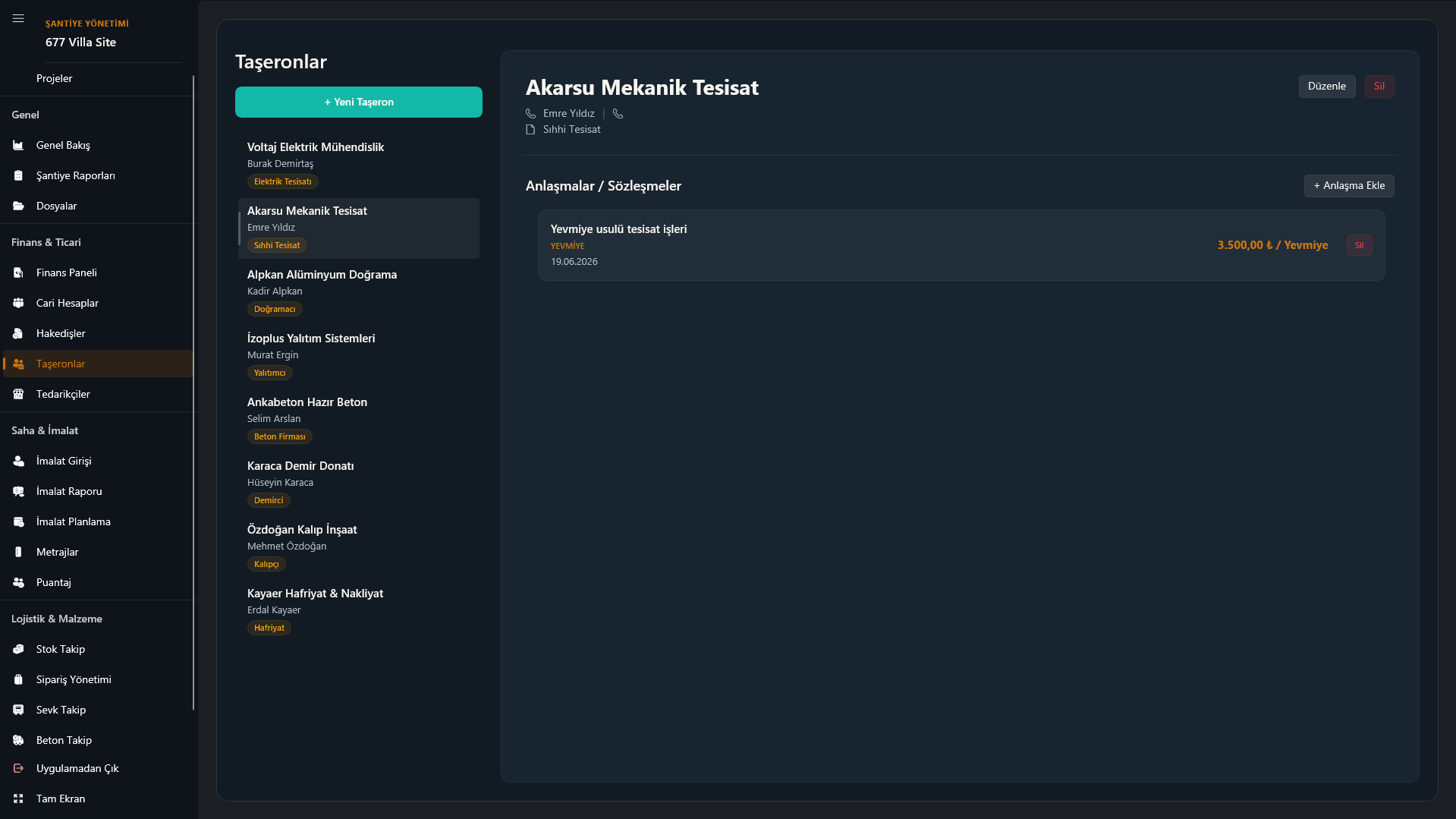Open Beton Takip truck icon

[18, 740]
